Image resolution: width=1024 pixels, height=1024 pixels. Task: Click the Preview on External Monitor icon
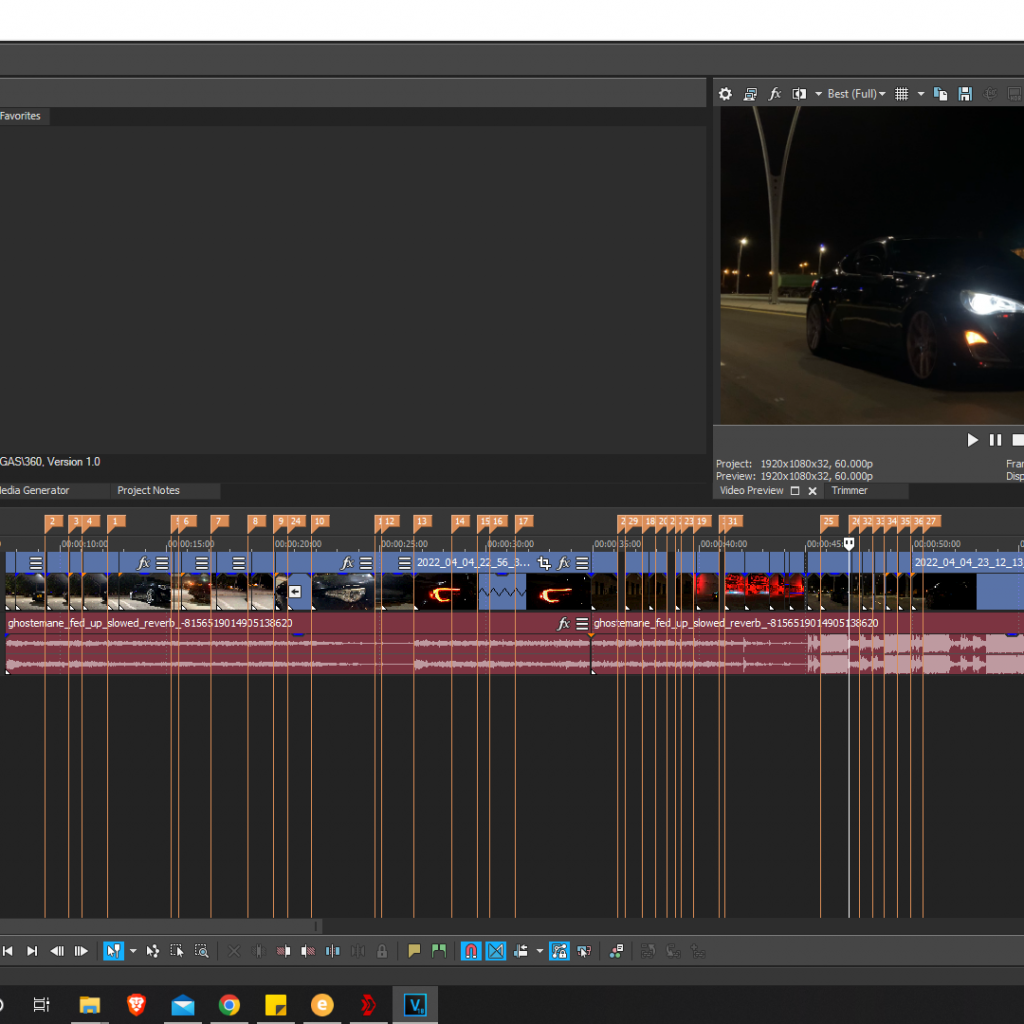pyautogui.click(x=750, y=94)
